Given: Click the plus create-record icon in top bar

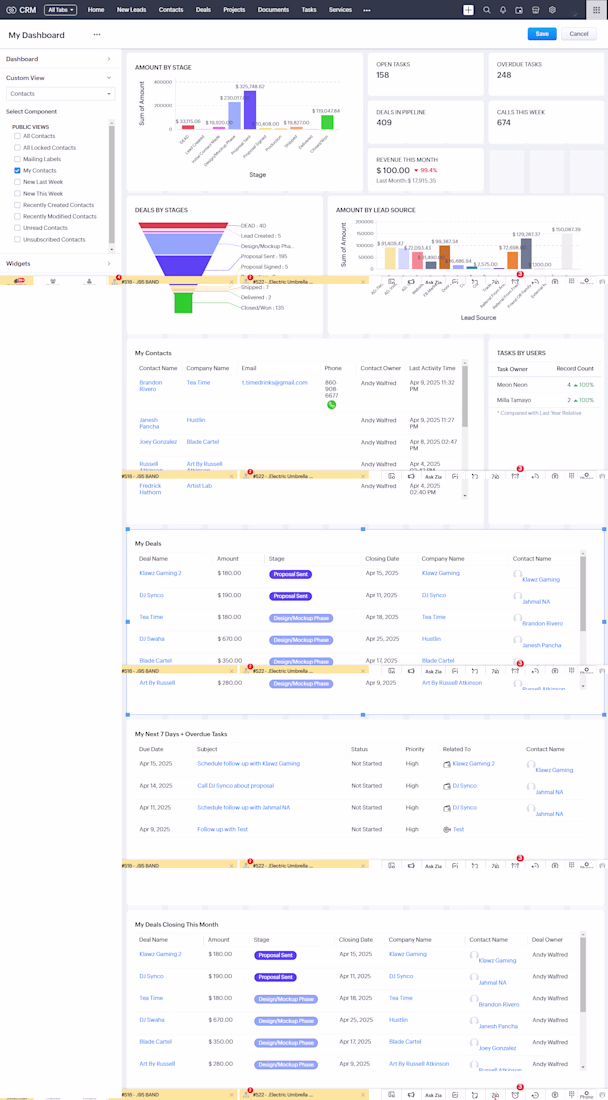Looking at the screenshot, I should [468, 10].
